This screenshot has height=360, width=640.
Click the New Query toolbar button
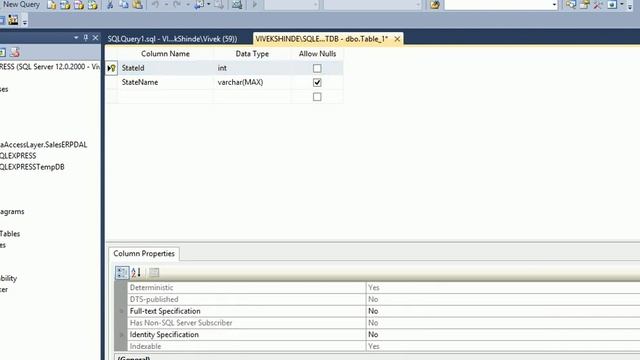(20, 4)
